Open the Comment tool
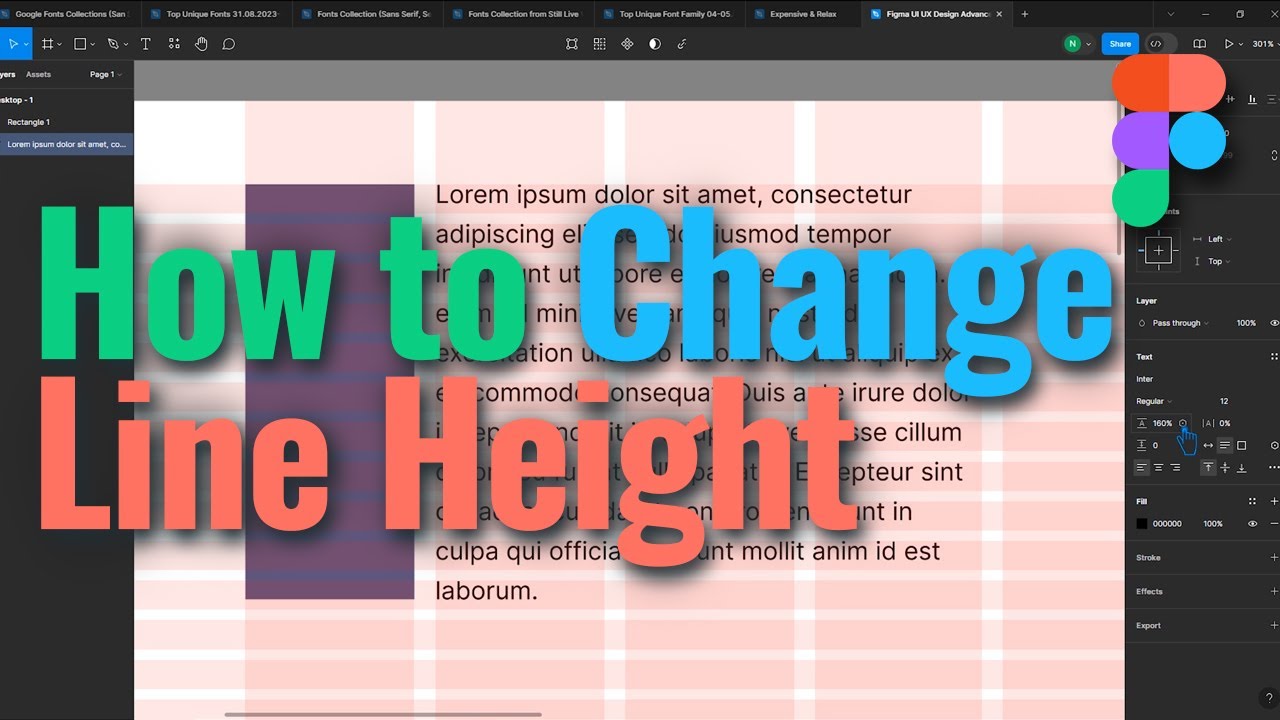This screenshot has height=720, width=1280. click(228, 43)
